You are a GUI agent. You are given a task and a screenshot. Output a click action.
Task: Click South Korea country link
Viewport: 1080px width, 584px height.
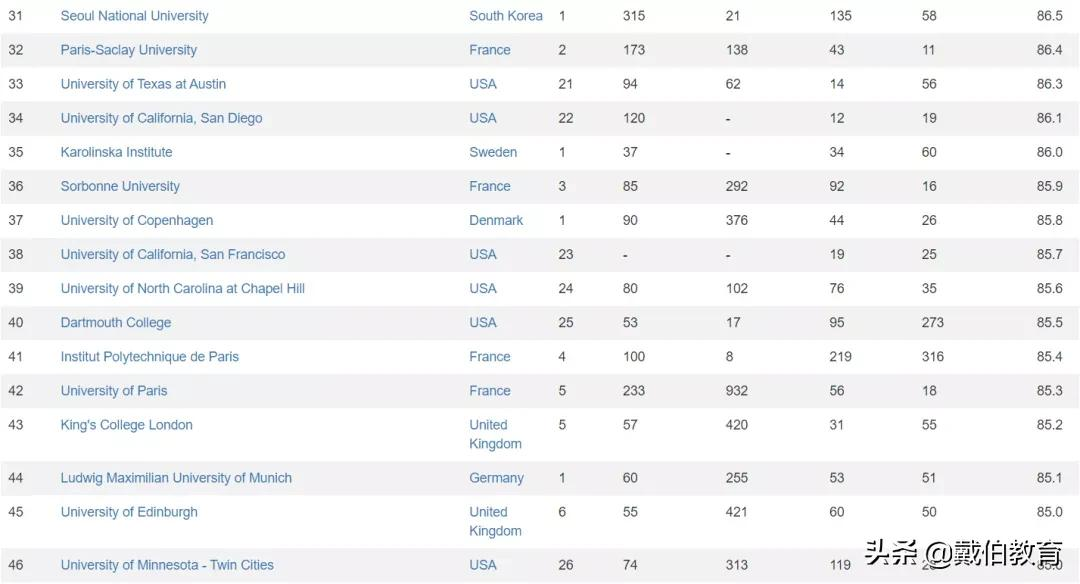[506, 16]
